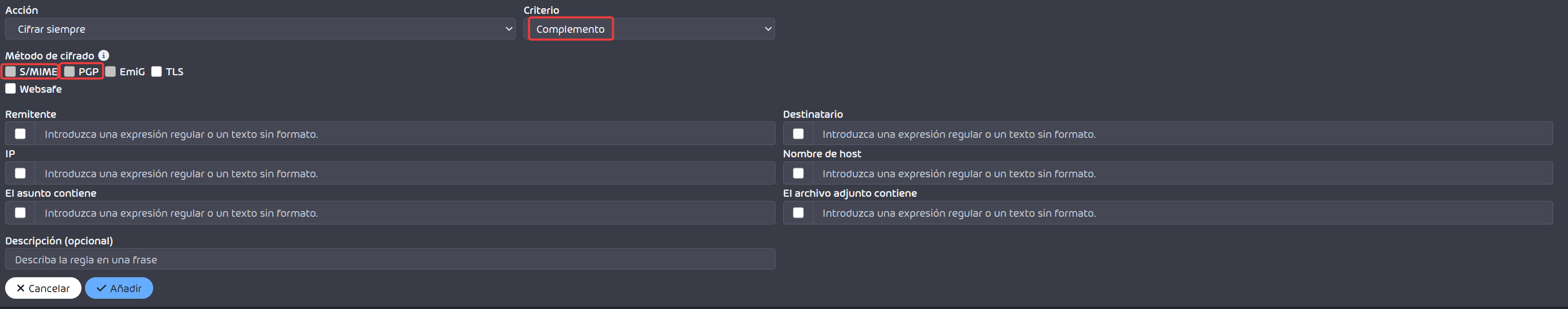Click the info icon beside Método de cifrado
Viewport: 1568px width, 309px height.
pyautogui.click(x=103, y=55)
